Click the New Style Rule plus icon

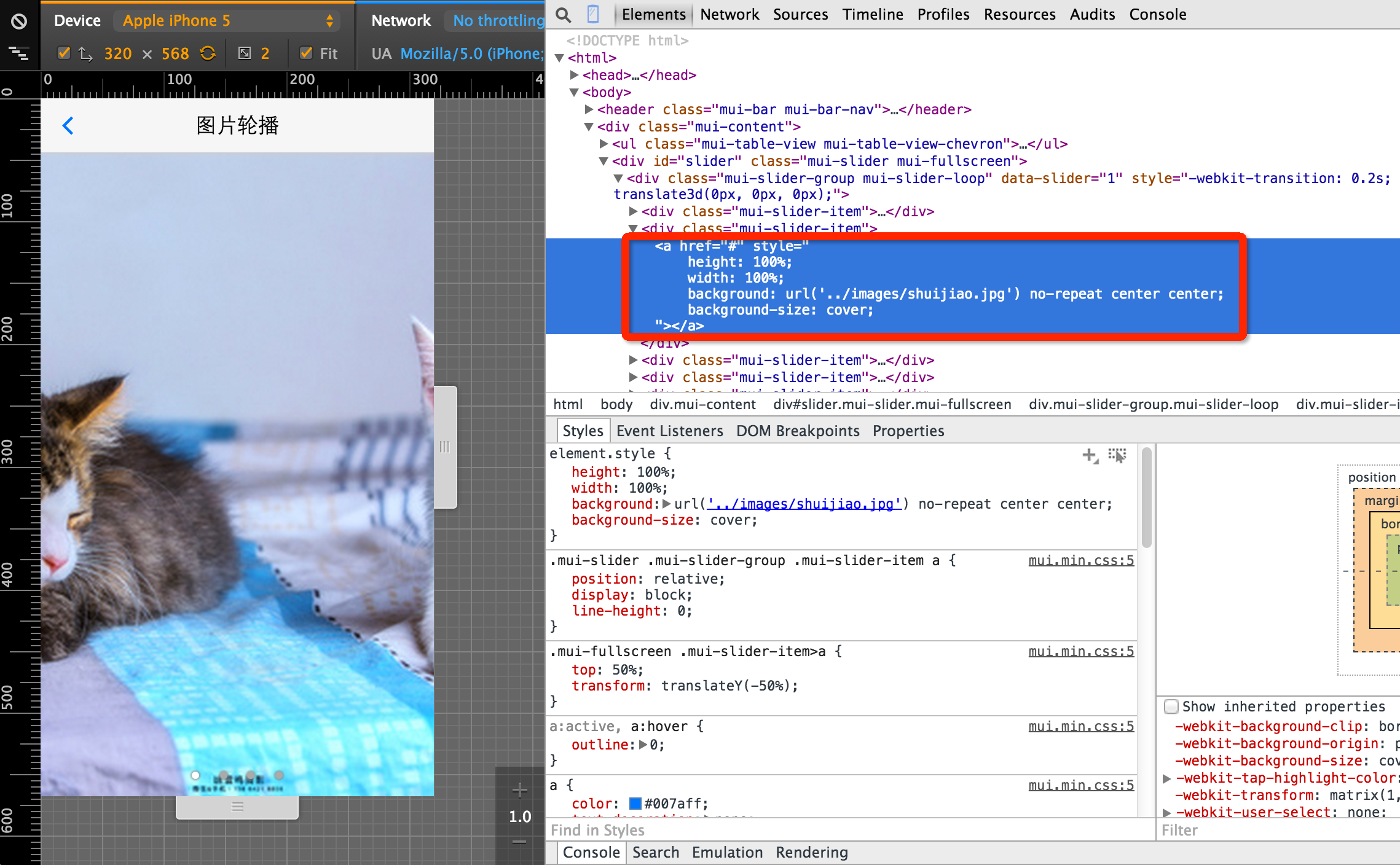1089,455
